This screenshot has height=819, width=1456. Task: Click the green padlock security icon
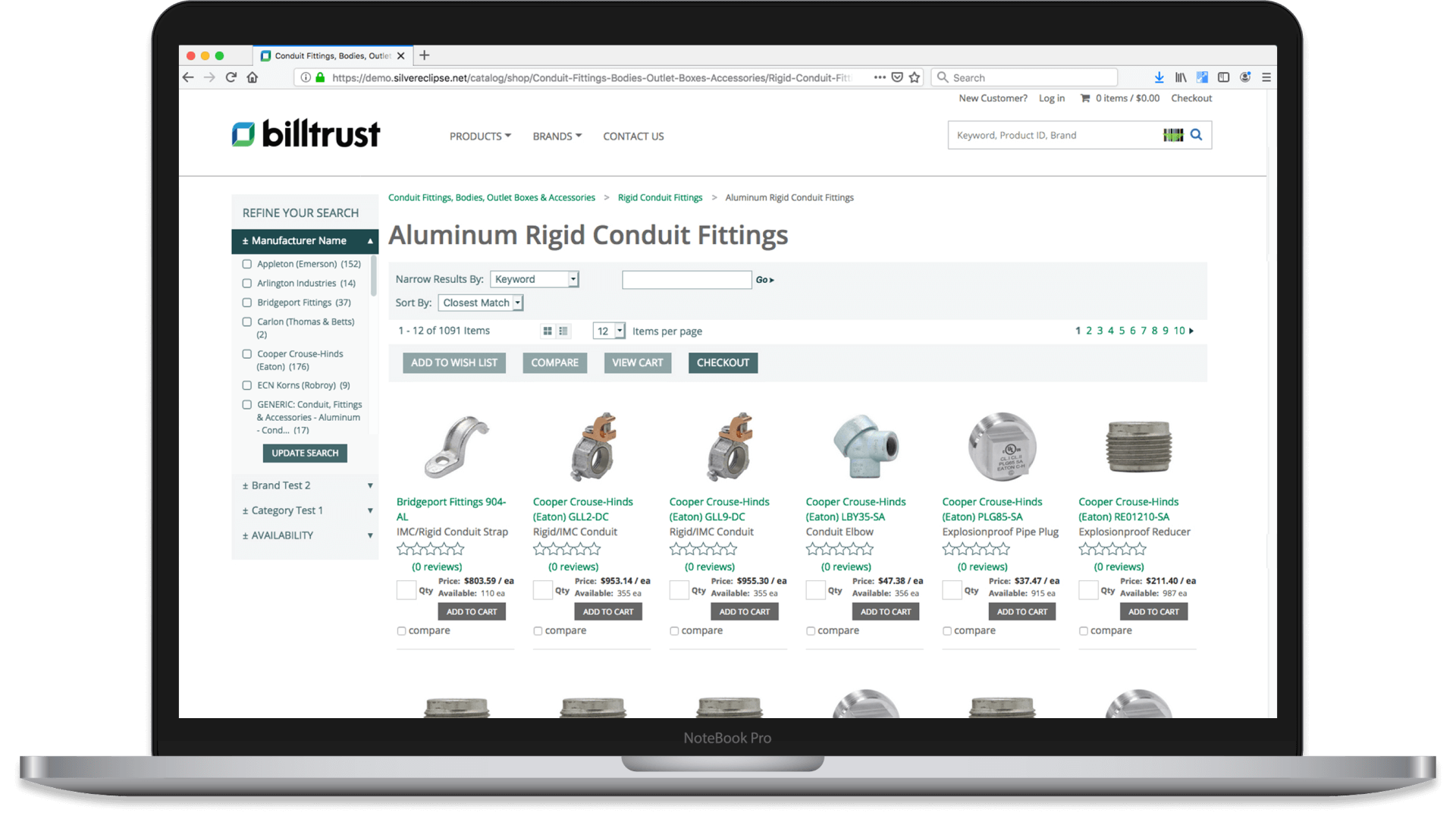(x=320, y=77)
